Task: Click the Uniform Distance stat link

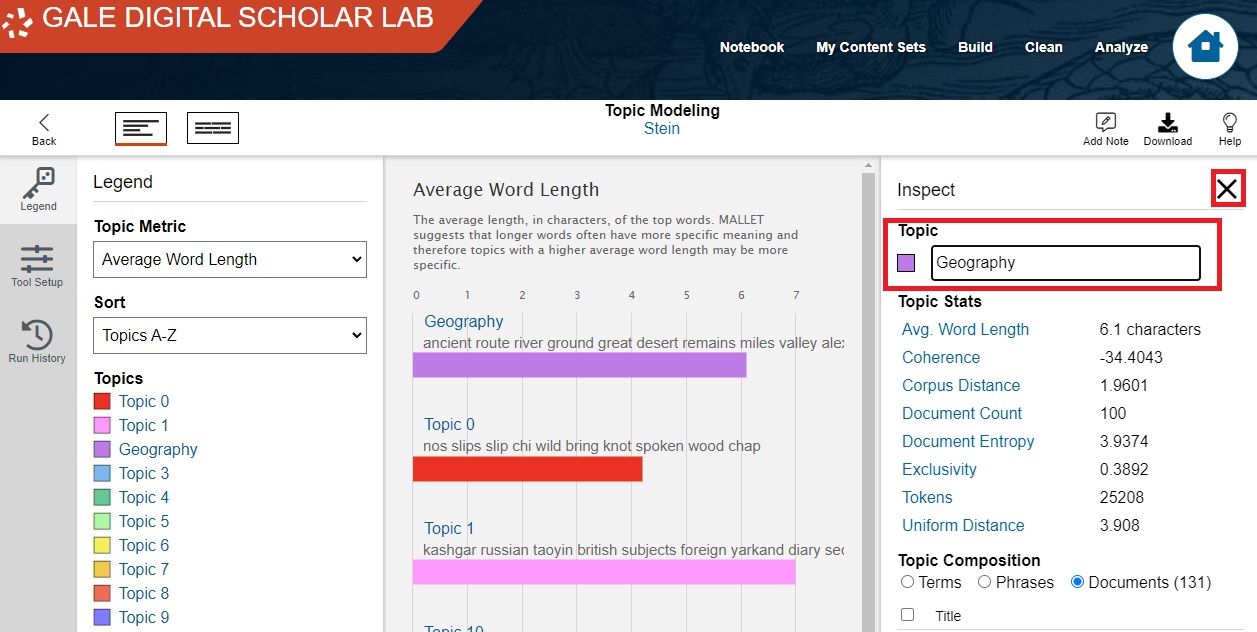Action: point(963,525)
